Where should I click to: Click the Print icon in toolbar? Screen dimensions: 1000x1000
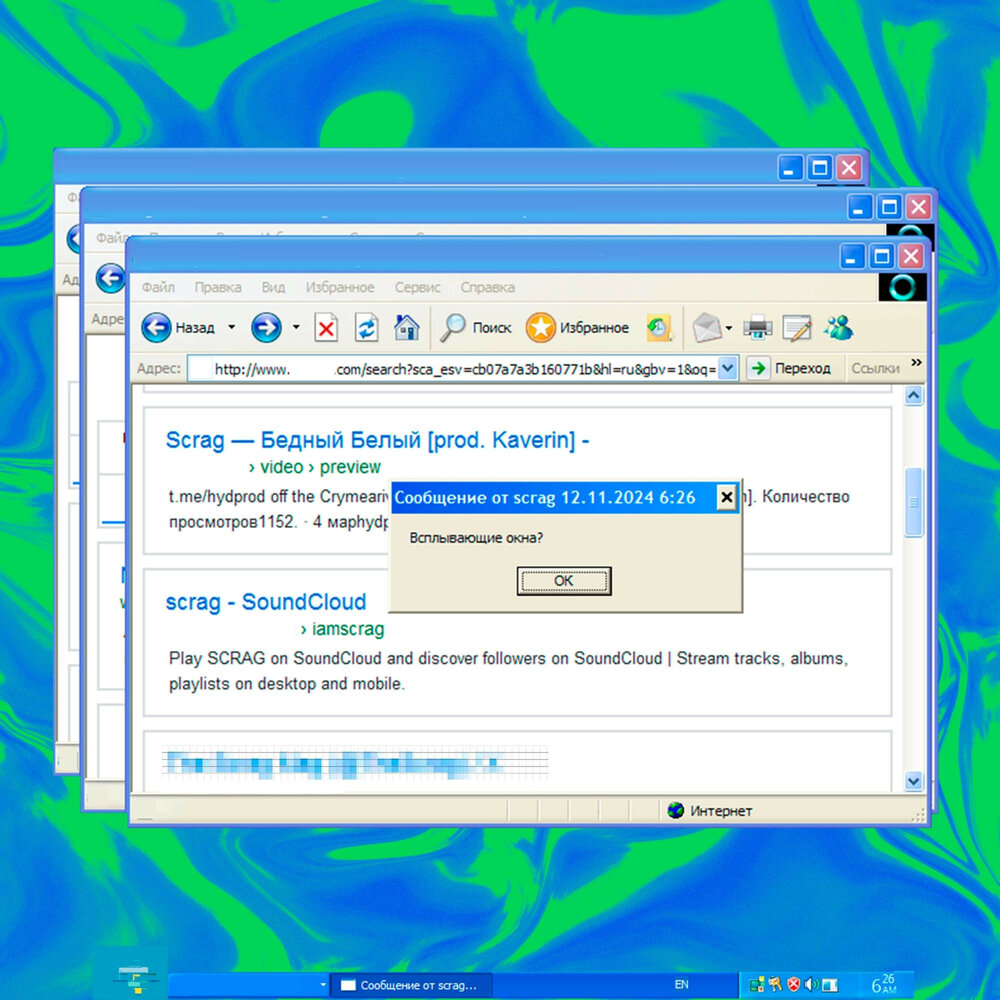coord(758,327)
